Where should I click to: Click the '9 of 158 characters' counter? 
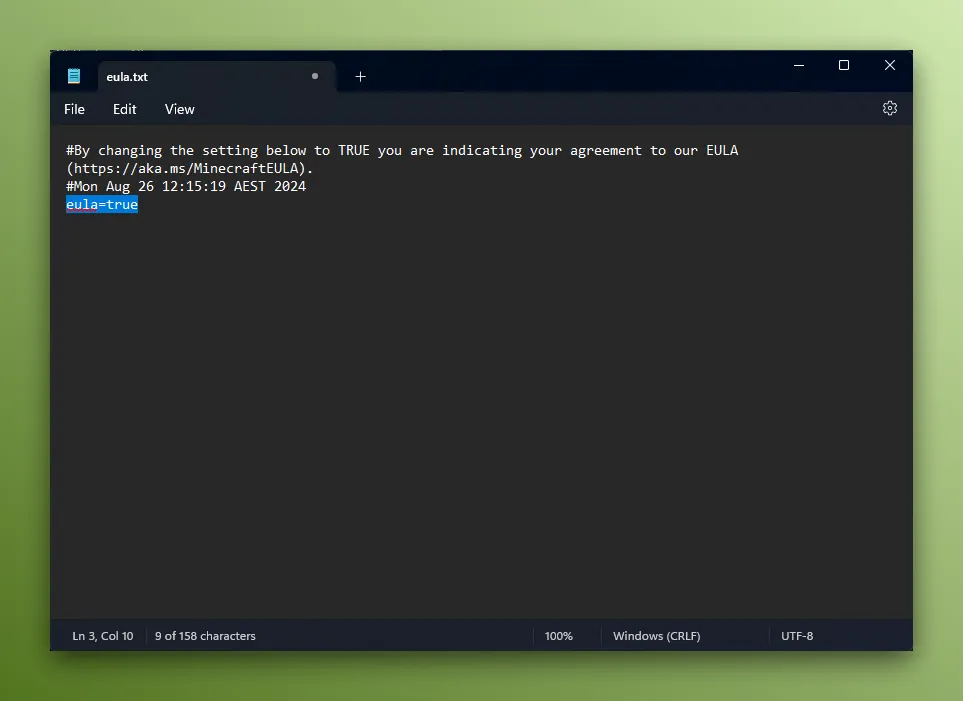(205, 635)
